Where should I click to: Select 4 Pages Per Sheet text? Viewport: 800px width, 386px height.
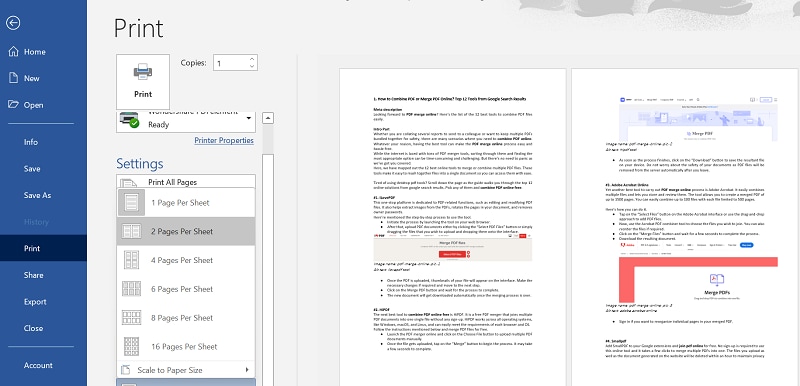182,260
